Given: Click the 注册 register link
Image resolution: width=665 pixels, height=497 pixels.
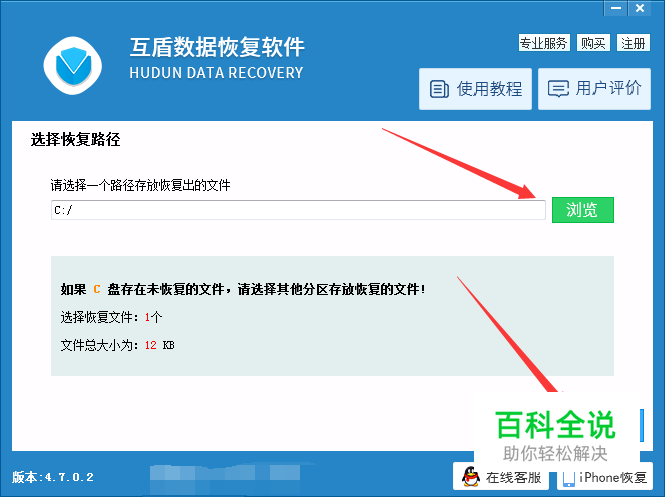Looking at the screenshot, I should [633, 43].
